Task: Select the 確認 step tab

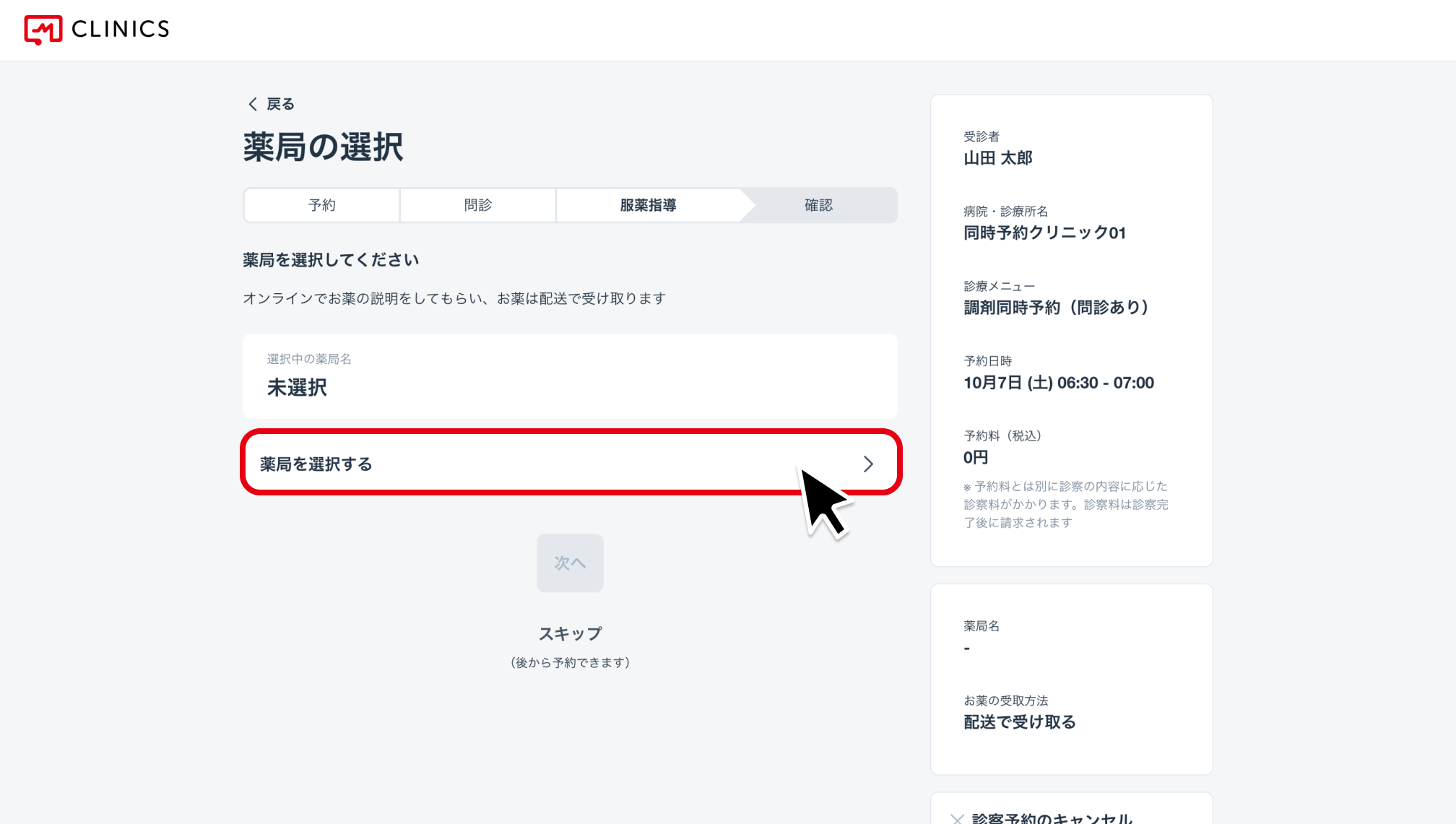Action: 818,205
